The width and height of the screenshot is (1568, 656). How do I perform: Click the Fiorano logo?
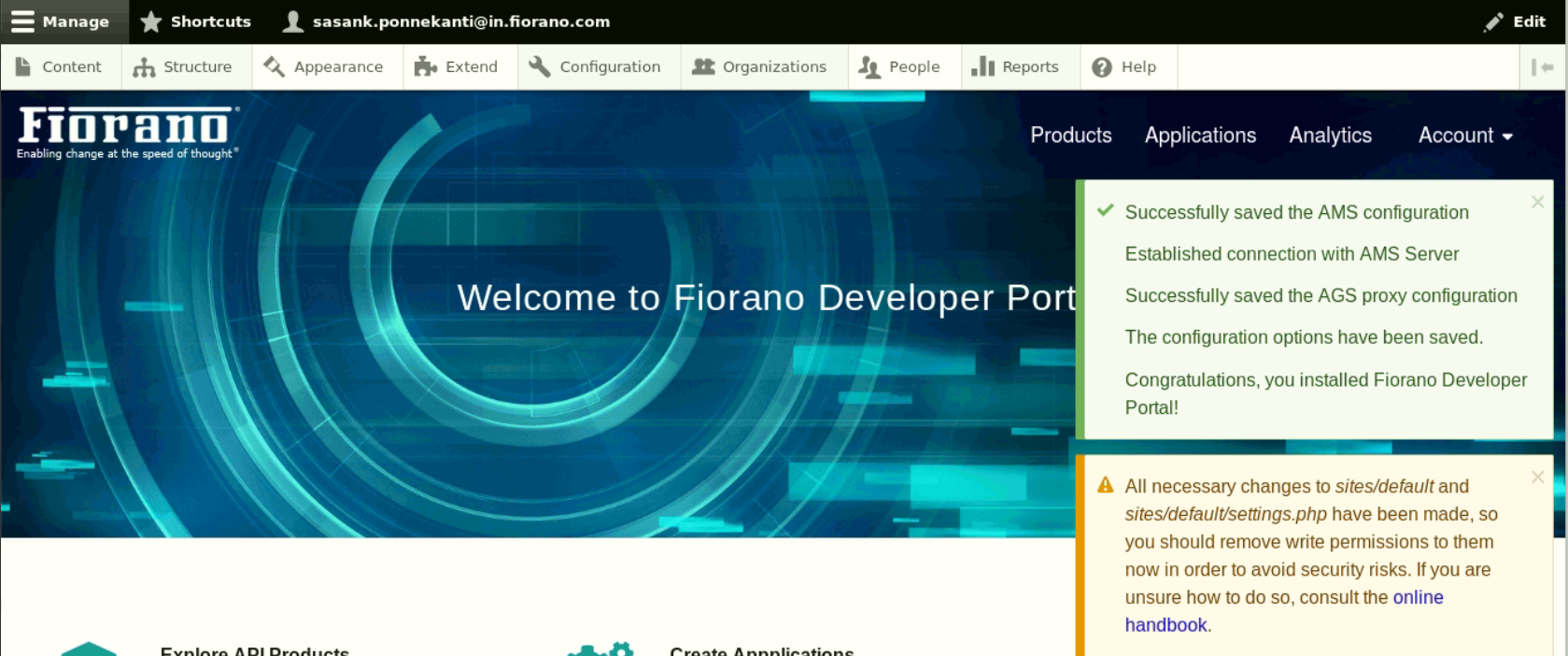[127, 133]
